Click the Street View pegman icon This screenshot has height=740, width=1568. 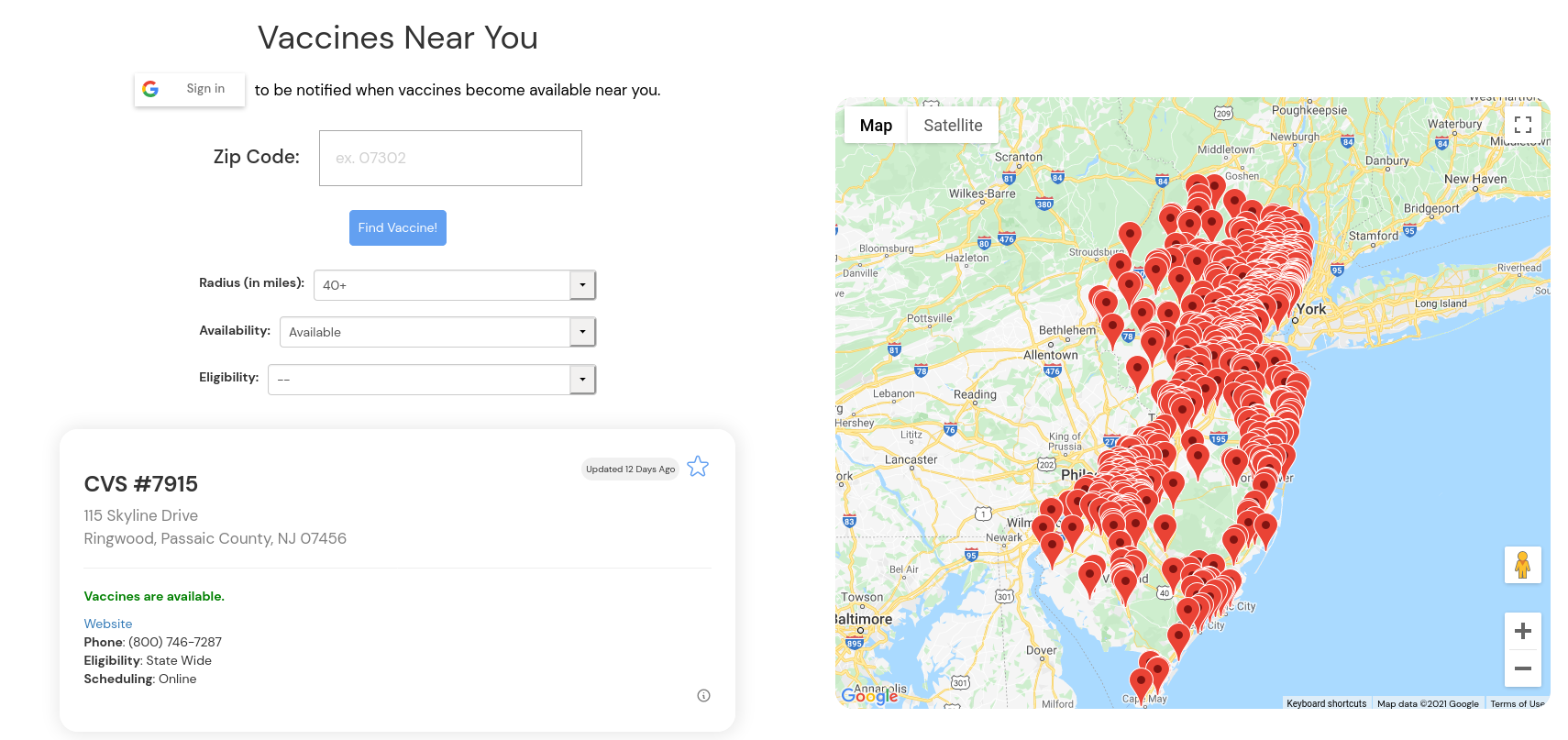coord(1523,565)
